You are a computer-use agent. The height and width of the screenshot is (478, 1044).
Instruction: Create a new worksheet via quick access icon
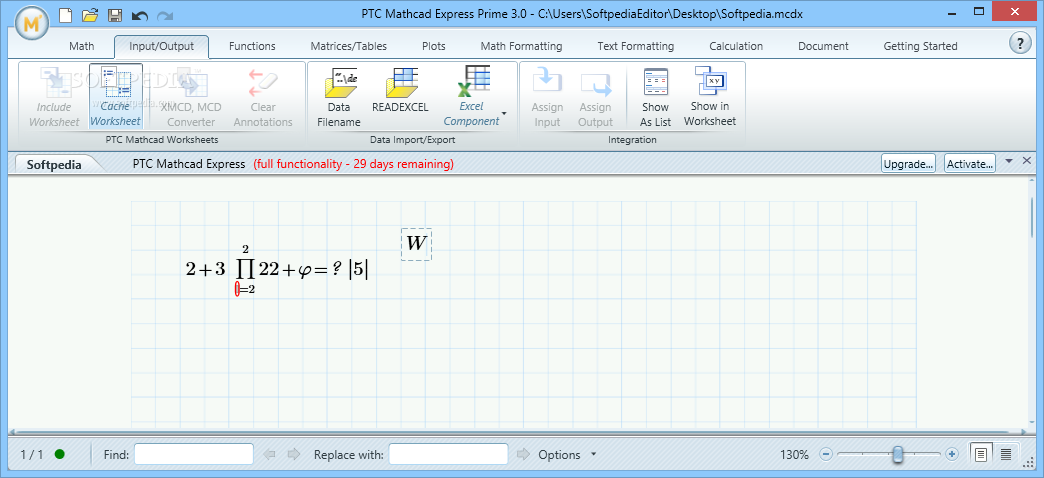pyautogui.click(x=65, y=14)
